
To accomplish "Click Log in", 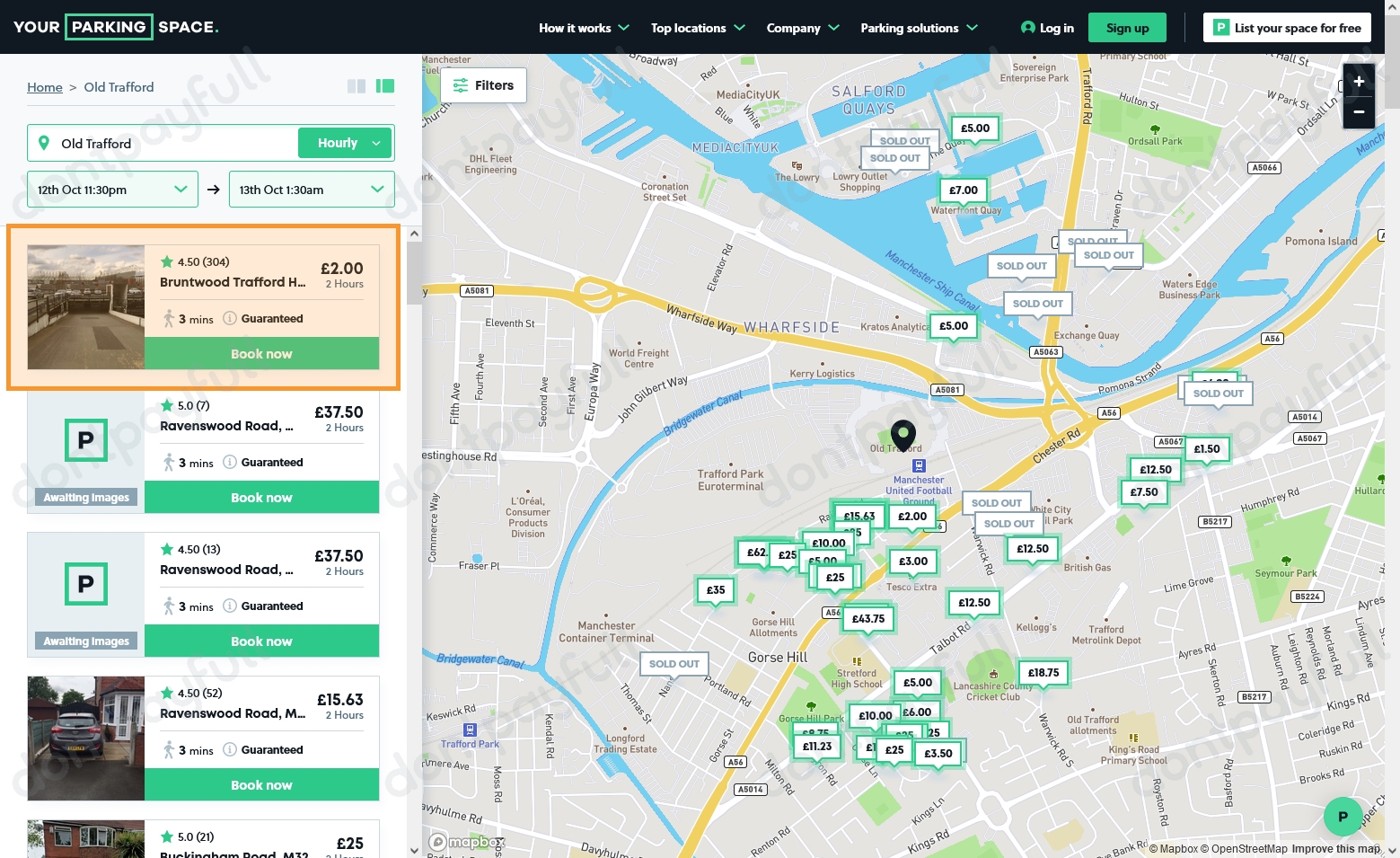I will click(x=1056, y=28).
